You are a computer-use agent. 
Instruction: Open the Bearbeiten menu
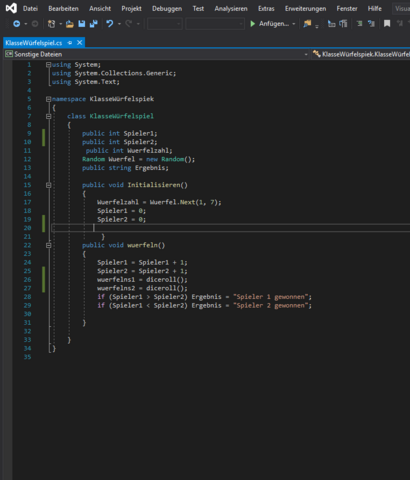[63, 9]
